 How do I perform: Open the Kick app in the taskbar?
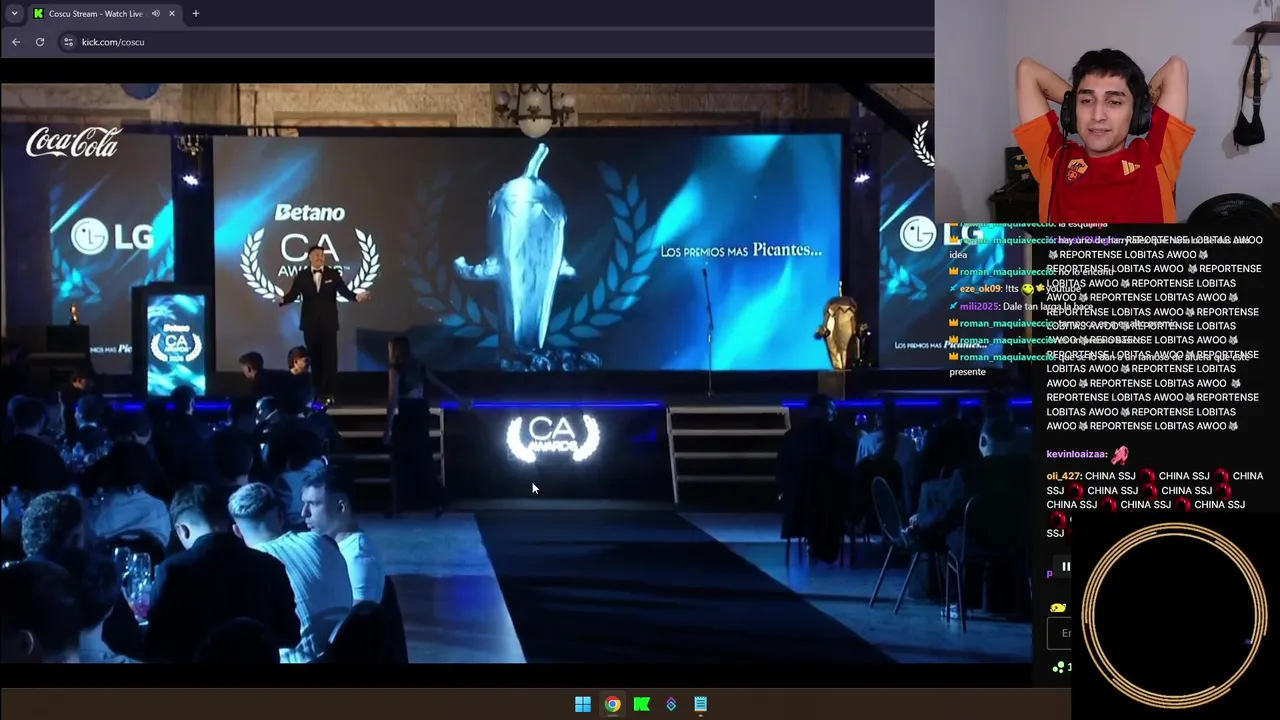pyautogui.click(x=642, y=704)
